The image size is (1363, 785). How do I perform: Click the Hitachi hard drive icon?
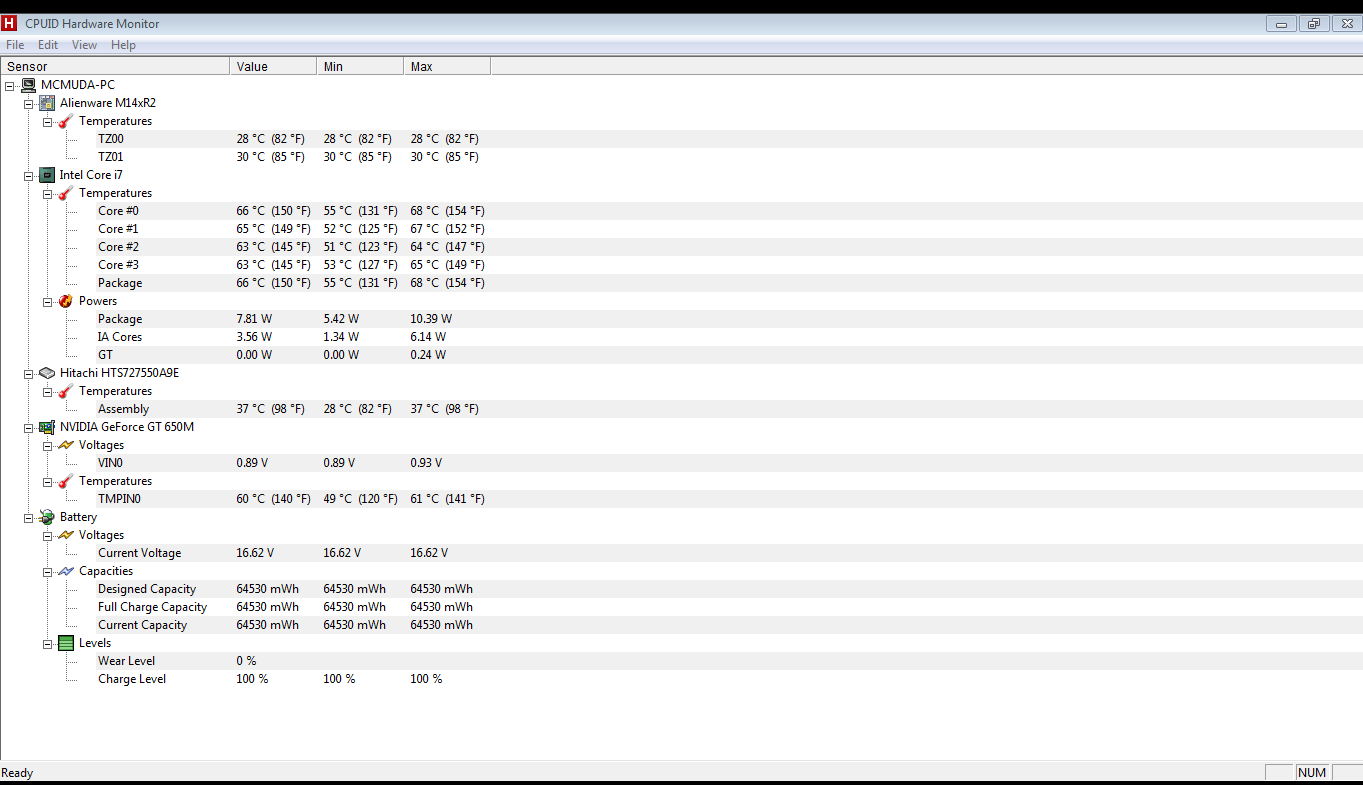click(x=47, y=373)
